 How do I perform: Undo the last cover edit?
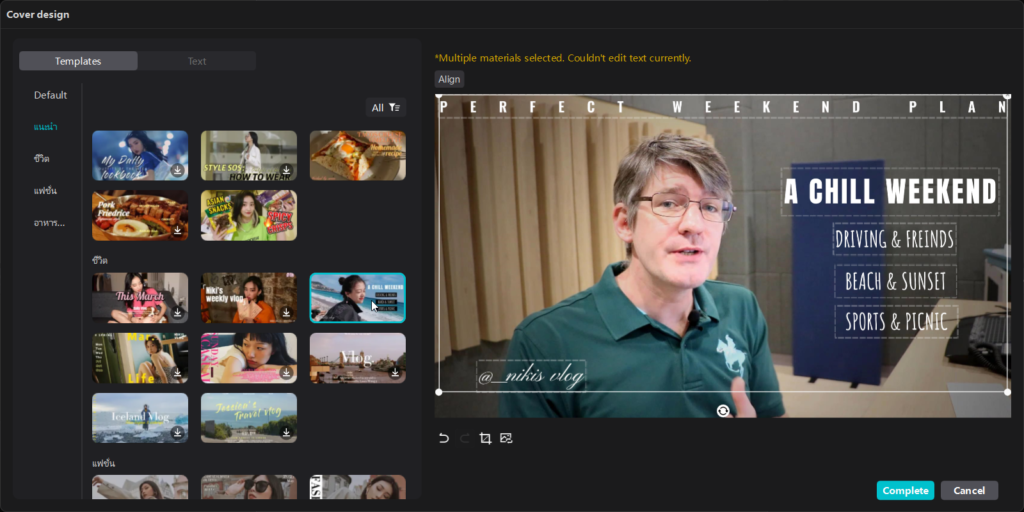point(444,438)
